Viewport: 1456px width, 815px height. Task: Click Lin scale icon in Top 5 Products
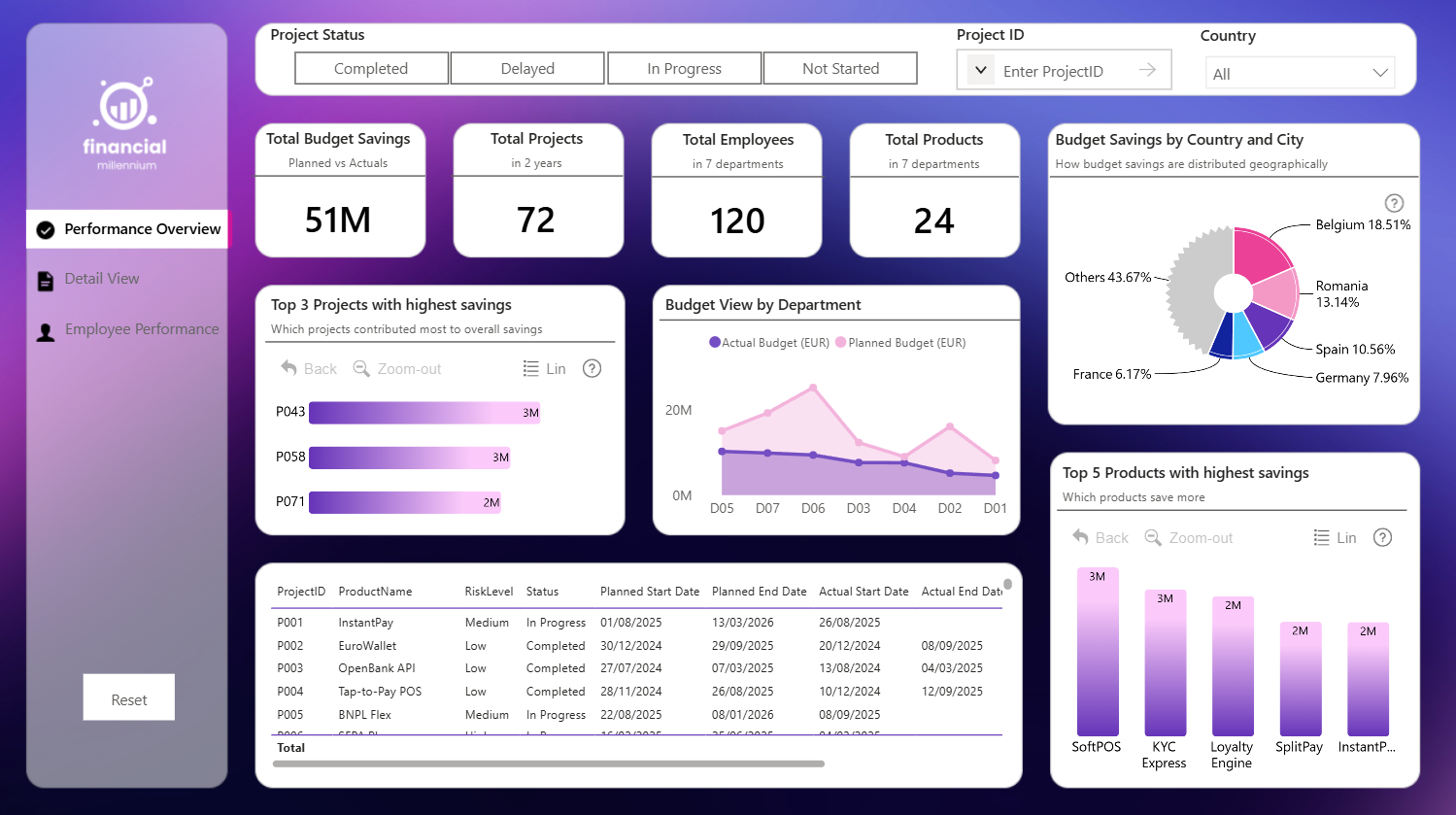1321,537
